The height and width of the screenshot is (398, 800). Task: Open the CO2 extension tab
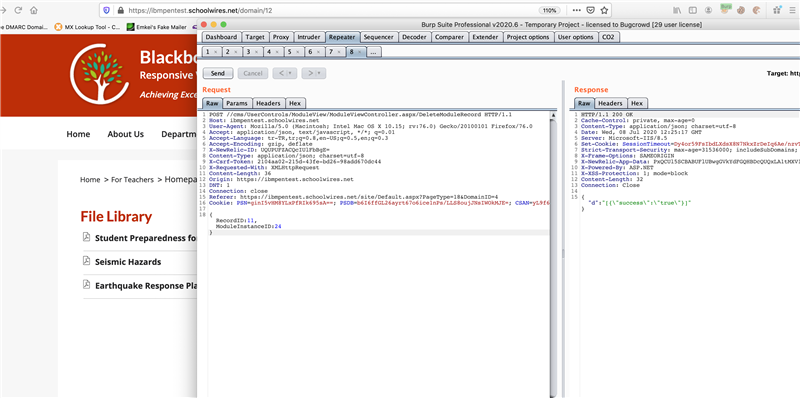pyautogui.click(x=608, y=37)
